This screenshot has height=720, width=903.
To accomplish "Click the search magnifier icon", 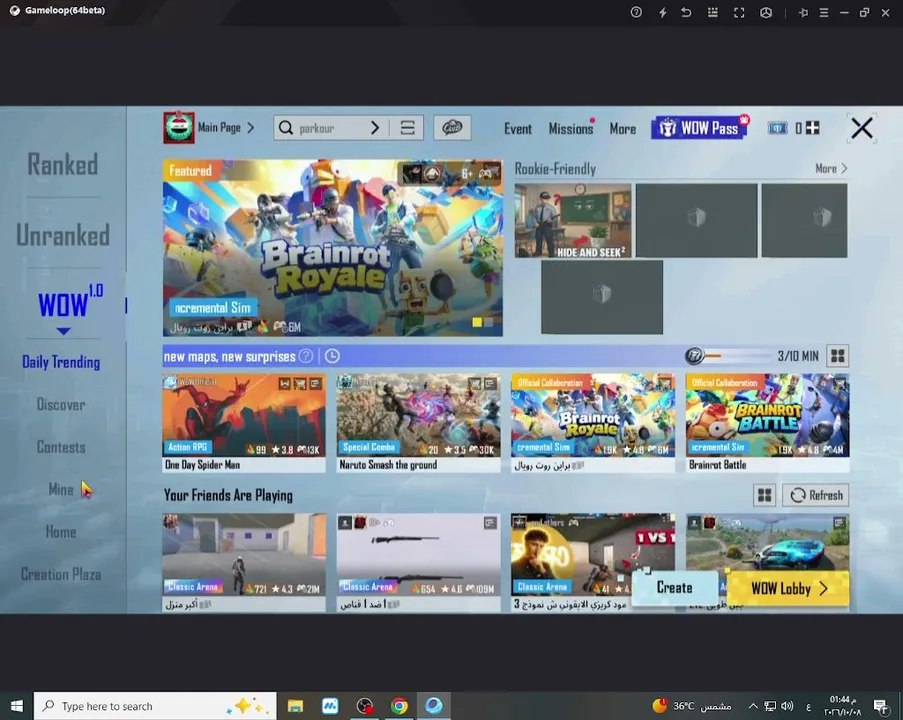I will coord(286,128).
